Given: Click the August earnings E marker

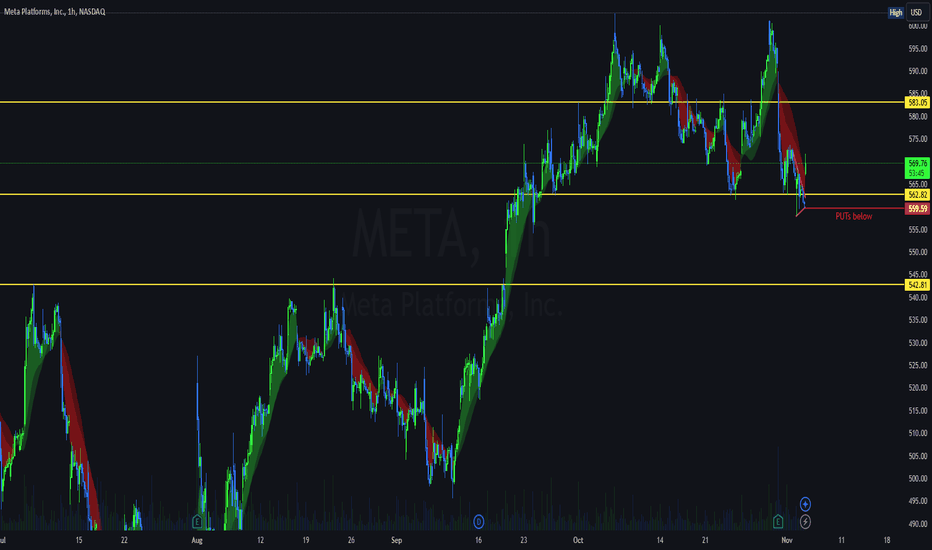Looking at the screenshot, I should pos(197,522).
